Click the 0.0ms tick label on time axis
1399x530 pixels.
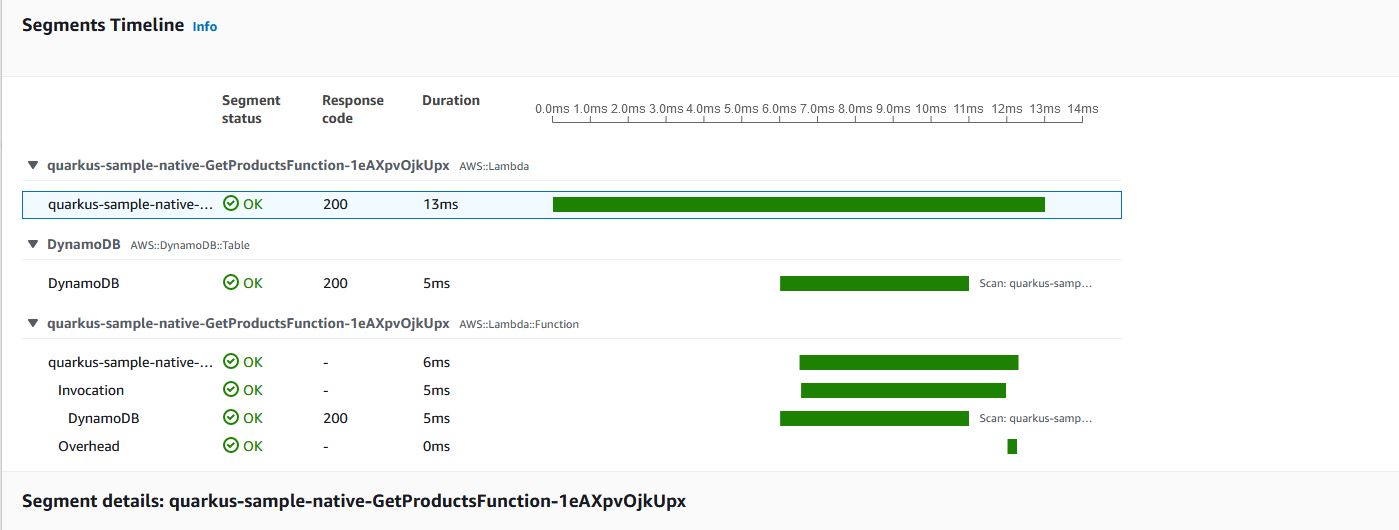(552, 108)
